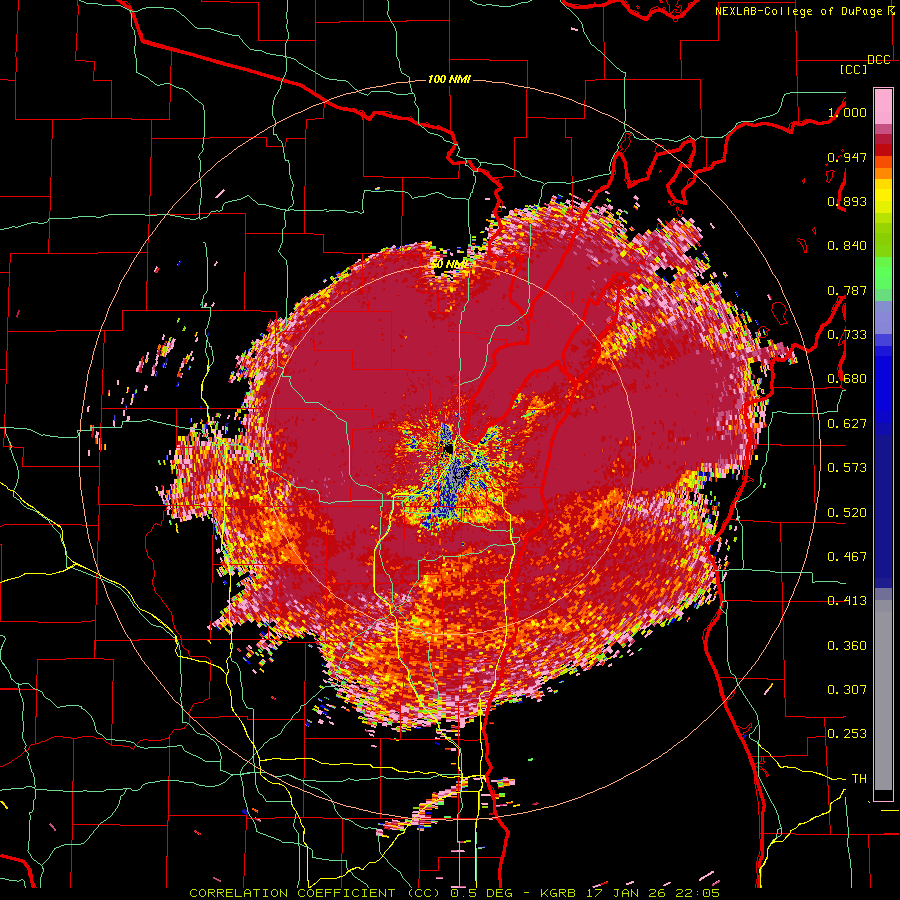Image resolution: width=900 pixels, height=900 pixels.
Task: Click the 0.893 legend value
Action: 847,201
